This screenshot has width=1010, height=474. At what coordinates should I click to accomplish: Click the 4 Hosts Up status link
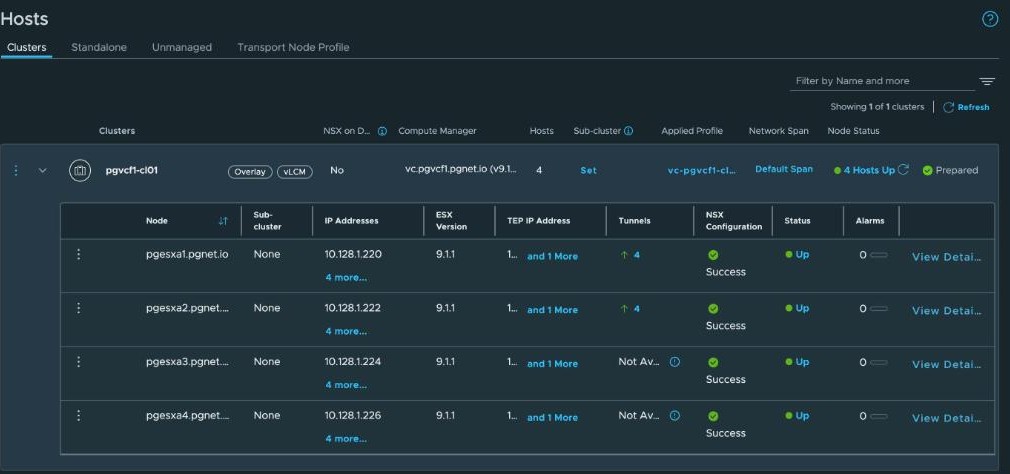[x=869, y=171]
